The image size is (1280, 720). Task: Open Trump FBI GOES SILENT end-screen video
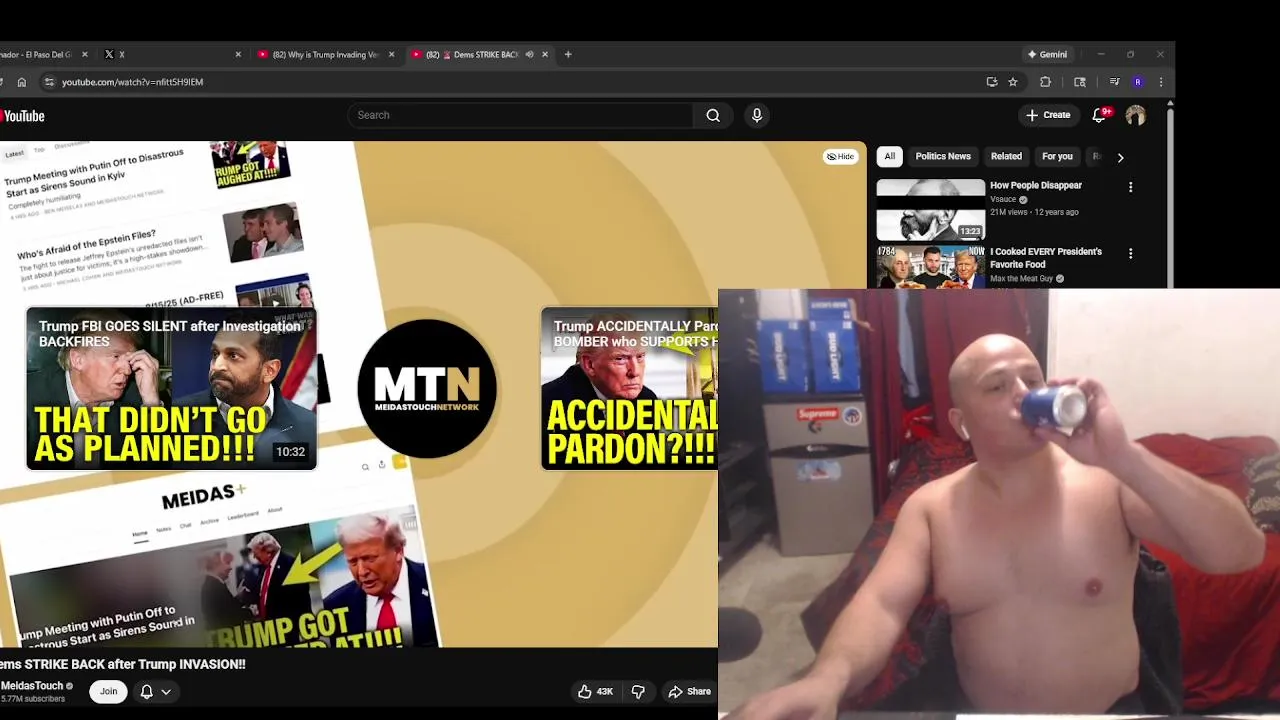pyautogui.click(x=171, y=388)
